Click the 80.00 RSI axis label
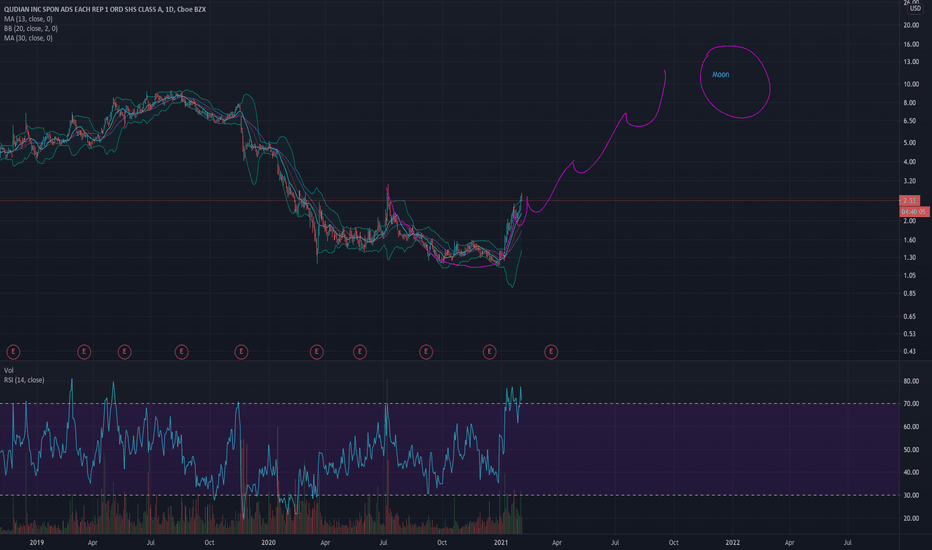Screen dimensions: 932x550 911,381
